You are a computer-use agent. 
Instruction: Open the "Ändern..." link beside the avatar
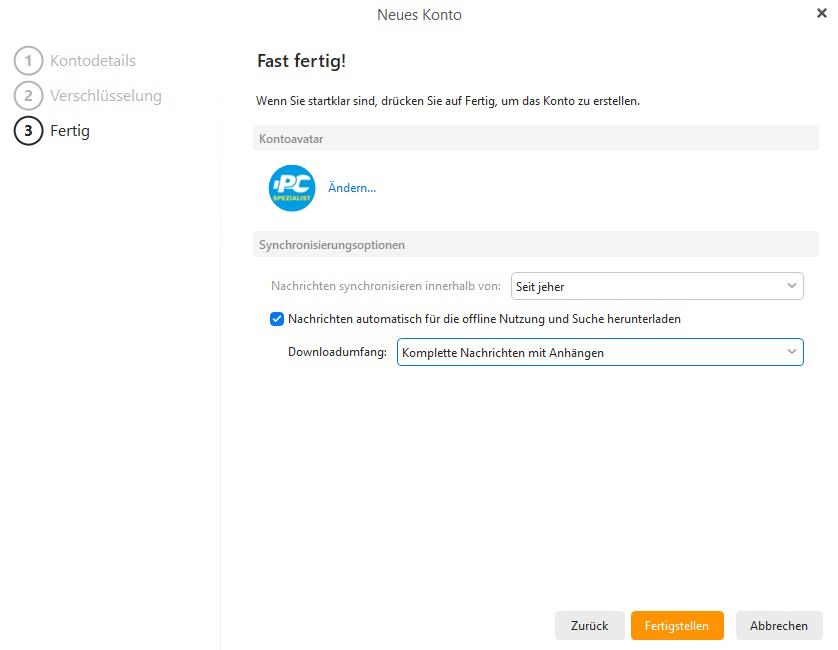[x=351, y=188]
